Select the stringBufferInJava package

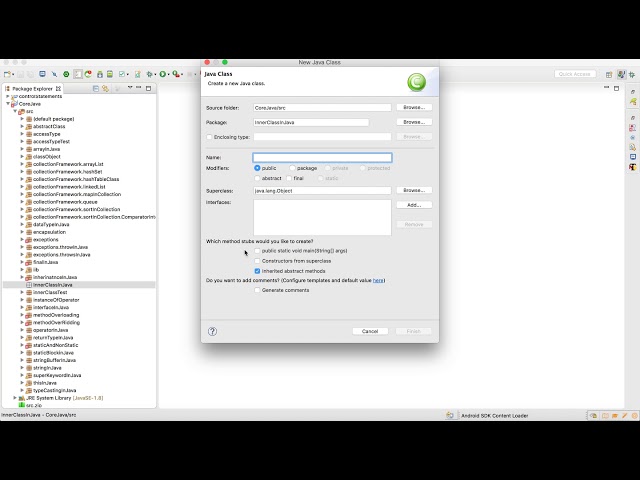pyautogui.click(x=54, y=360)
